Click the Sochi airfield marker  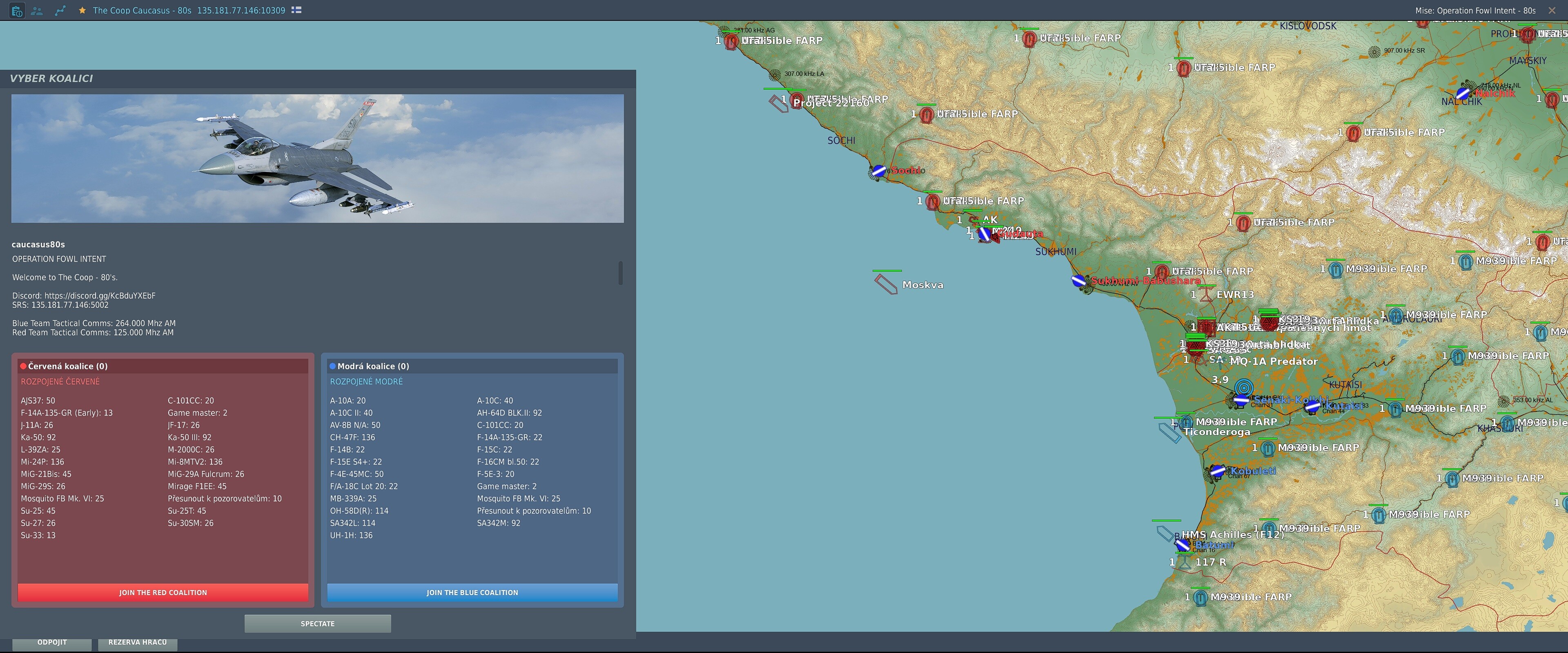(878, 171)
